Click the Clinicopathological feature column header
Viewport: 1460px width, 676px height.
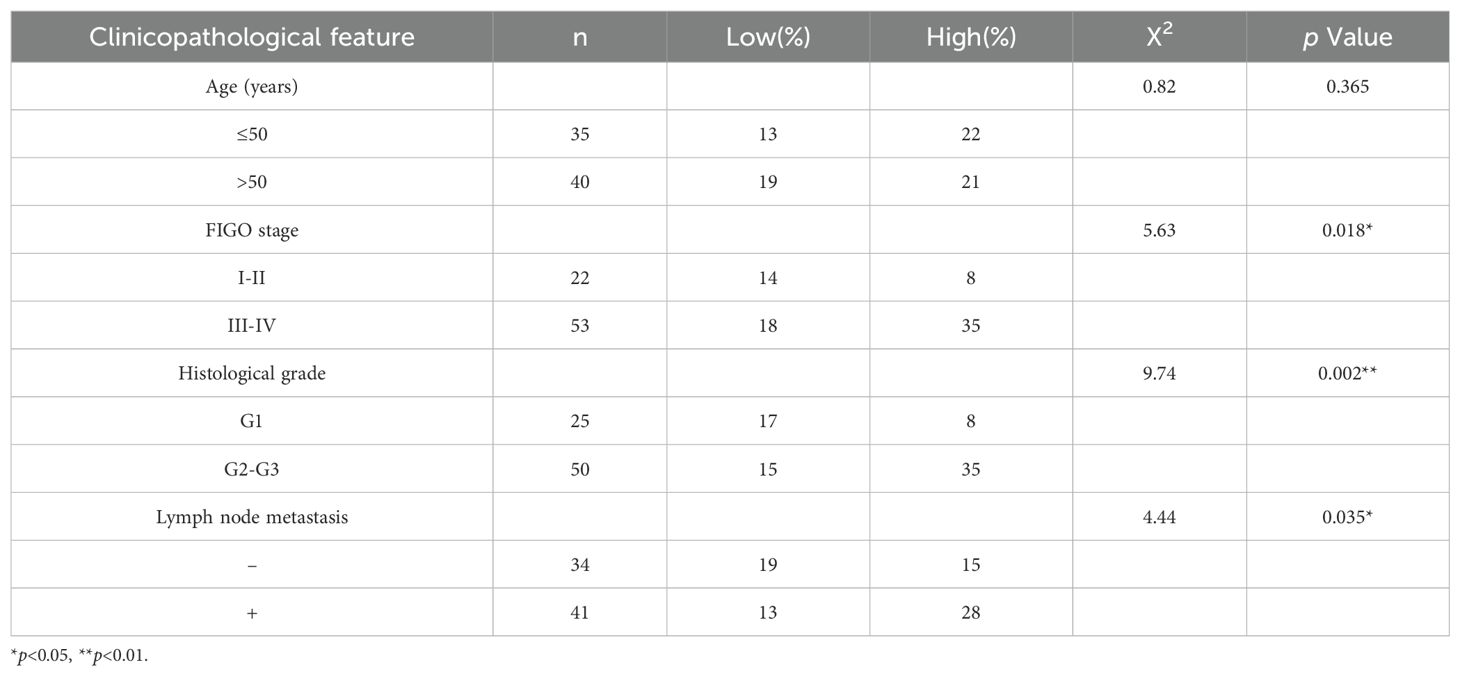pos(251,38)
